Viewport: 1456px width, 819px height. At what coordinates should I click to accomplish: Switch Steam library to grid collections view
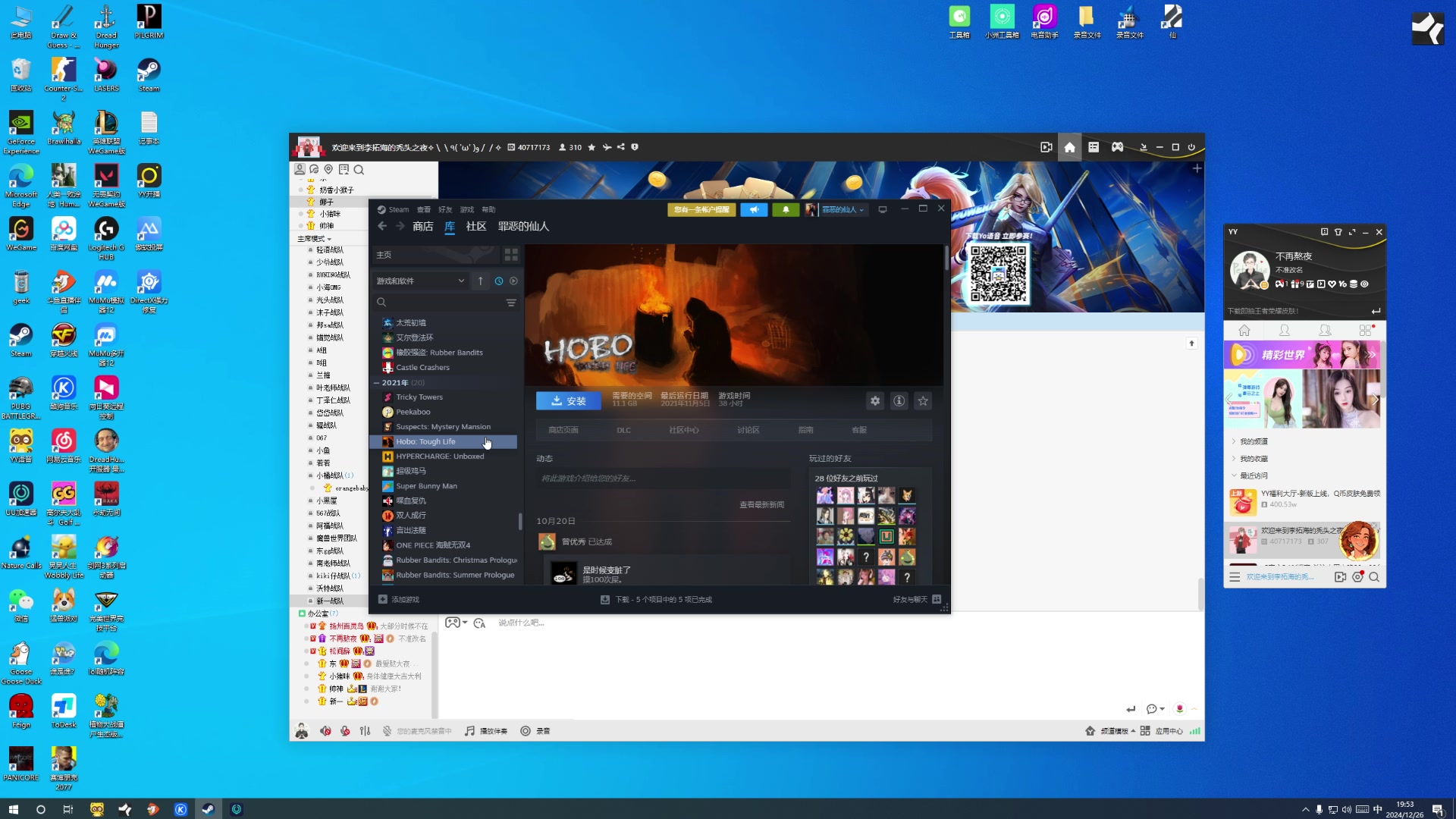(511, 255)
